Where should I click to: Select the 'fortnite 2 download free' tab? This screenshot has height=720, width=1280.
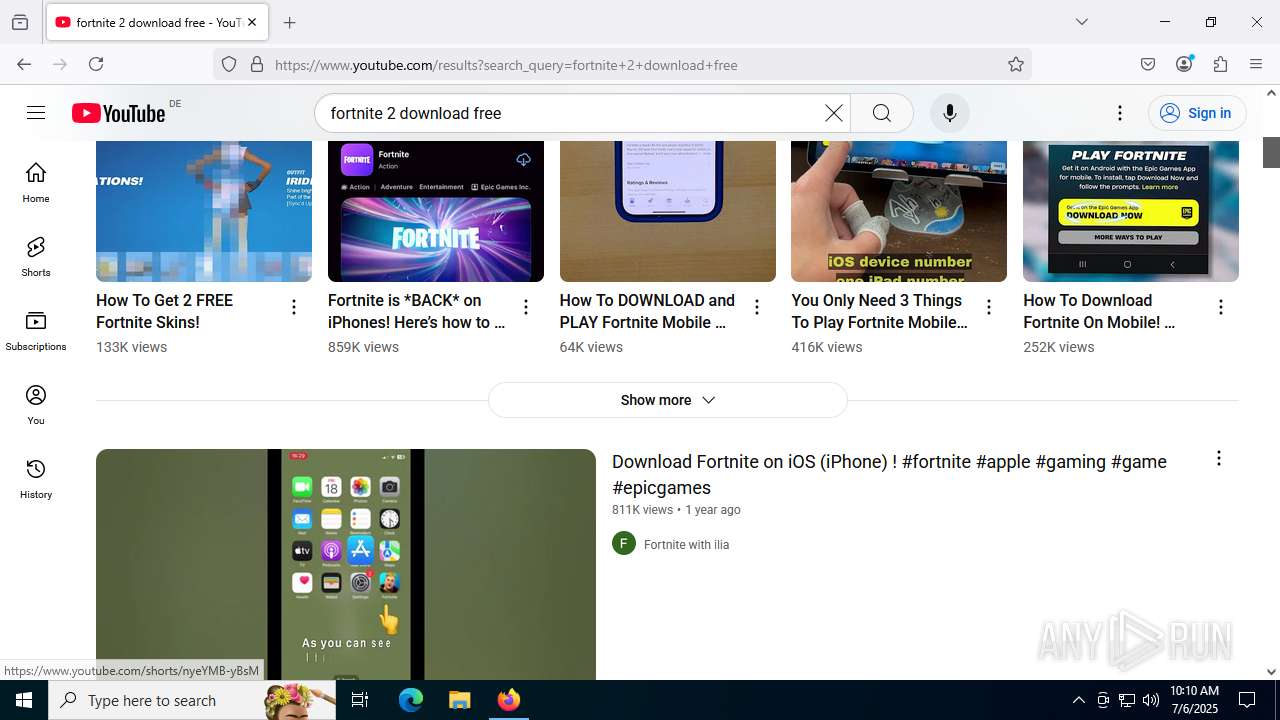(x=157, y=22)
